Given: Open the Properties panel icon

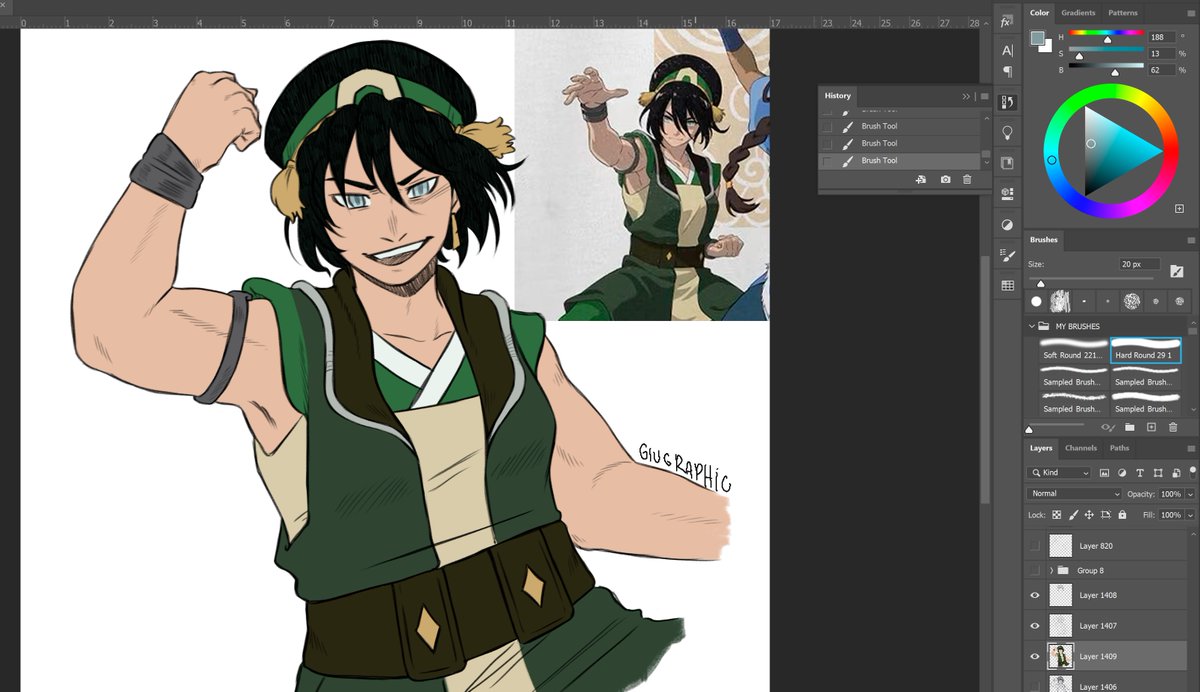Looking at the screenshot, I should click(1007, 193).
